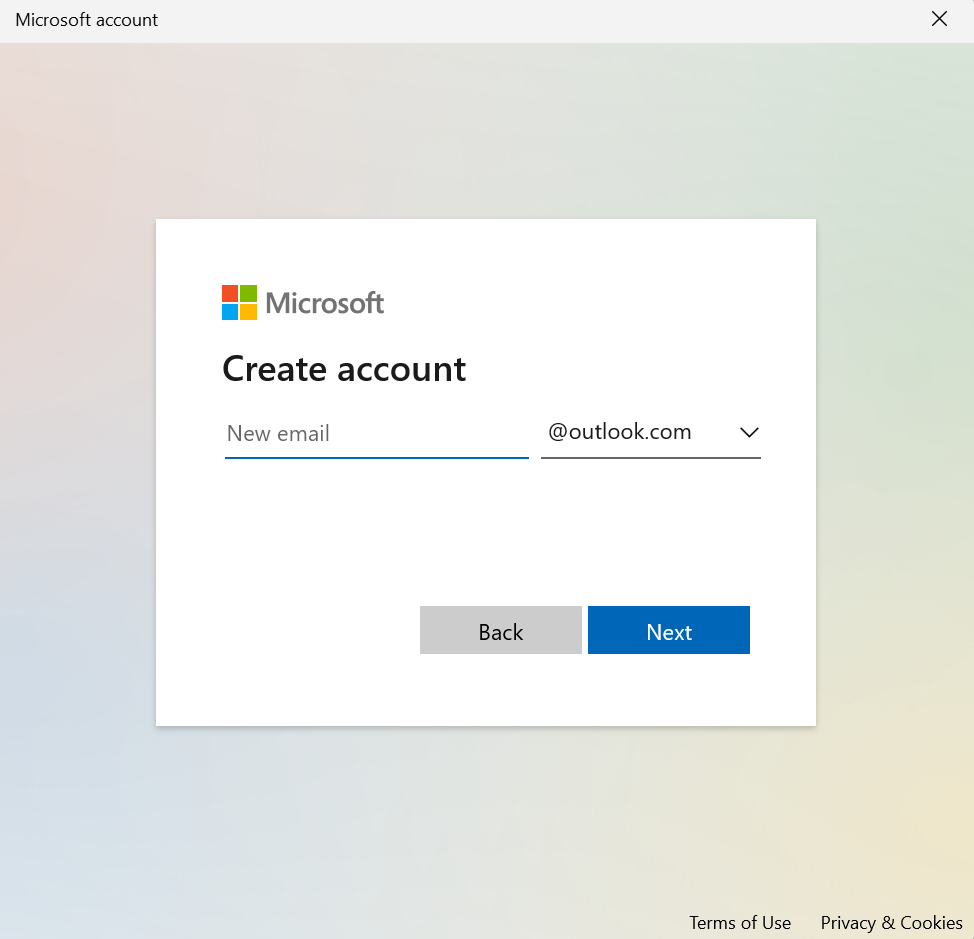This screenshot has width=974, height=939.
Task: Close the Microsoft account window
Action: point(939,19)
